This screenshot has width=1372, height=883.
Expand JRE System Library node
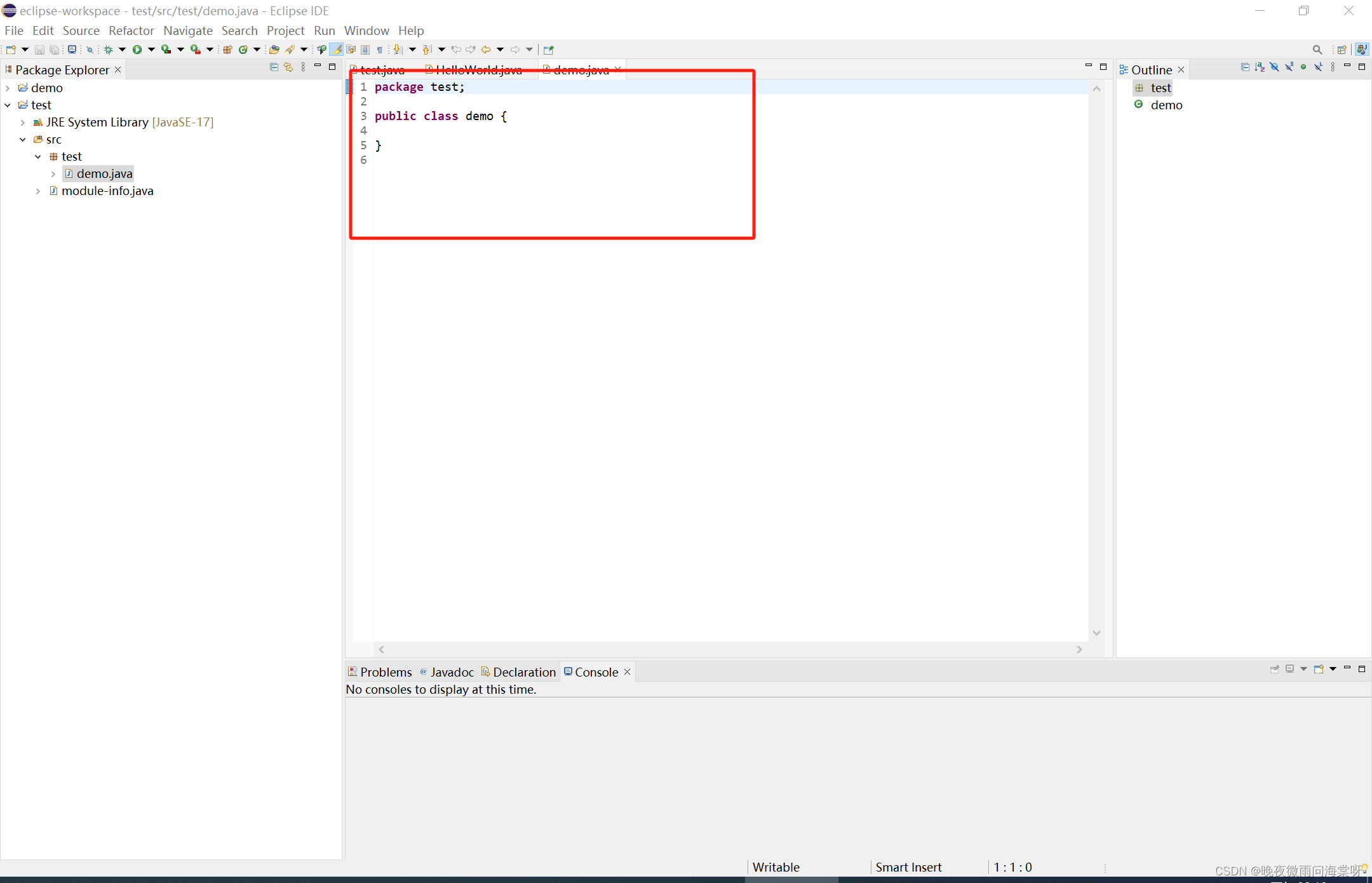point(23,122)
